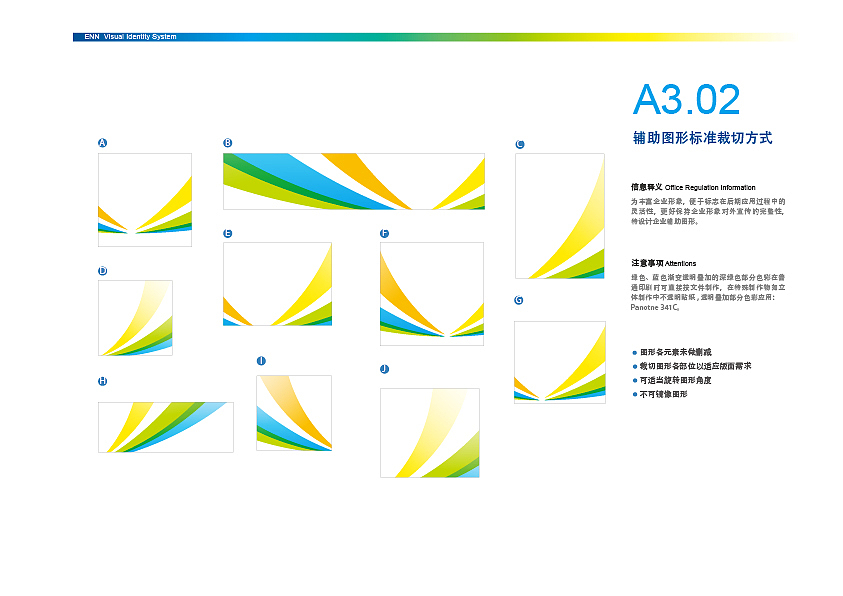Click the circled letter H label
Image resolution: width=843 pixels, height=596 pixels.
[x=103, y=381]
